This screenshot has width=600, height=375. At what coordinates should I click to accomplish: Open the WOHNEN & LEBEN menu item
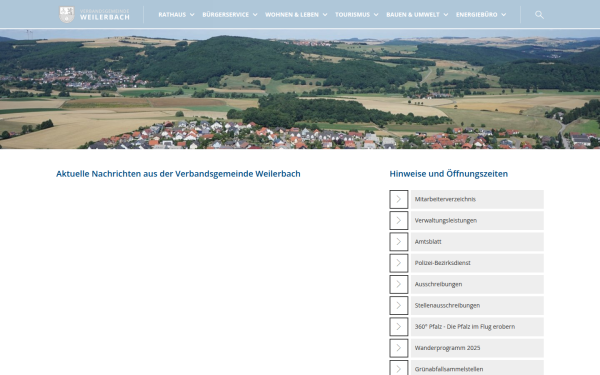292,15
